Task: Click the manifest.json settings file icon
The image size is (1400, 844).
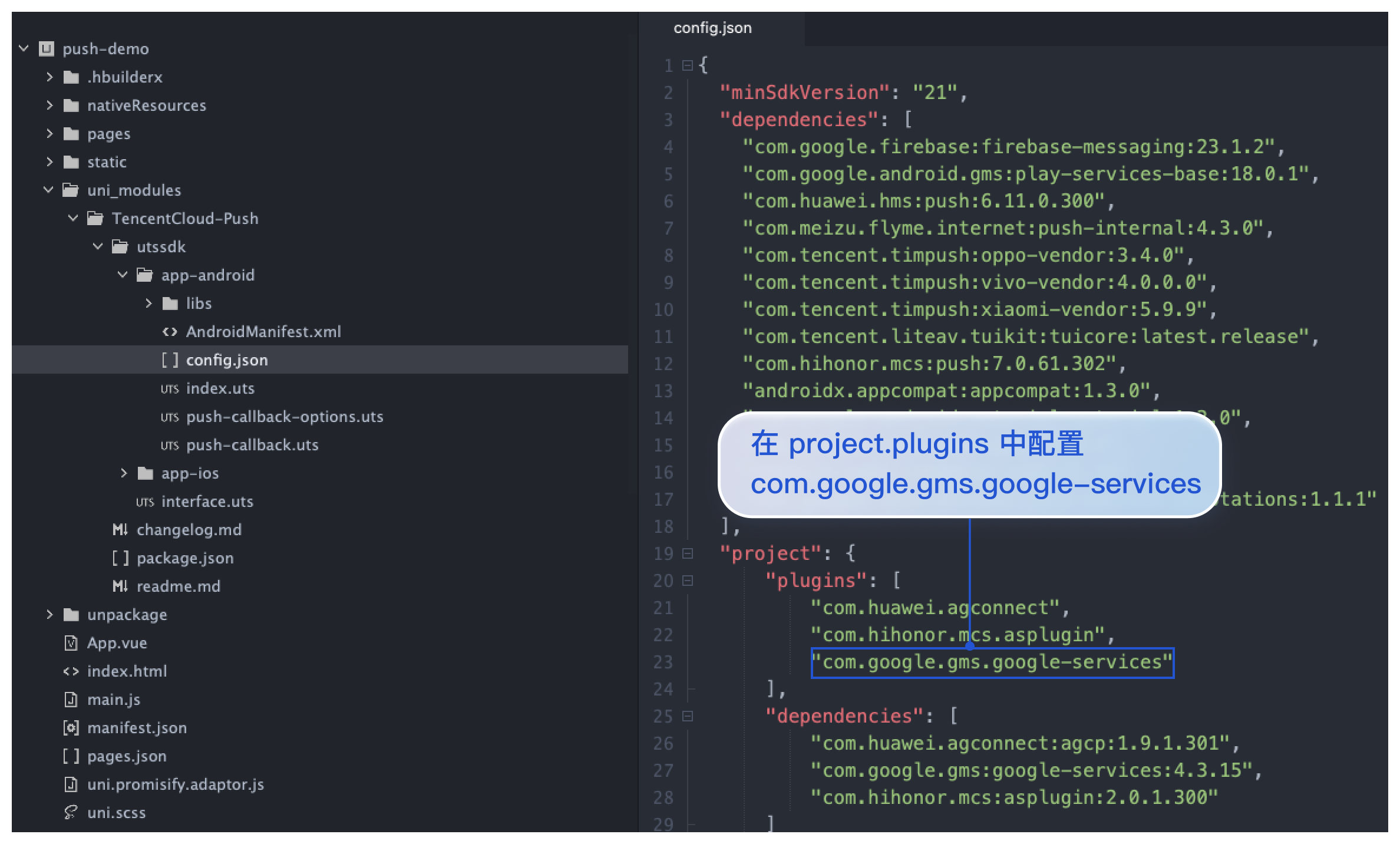Action: click(71, 728)
